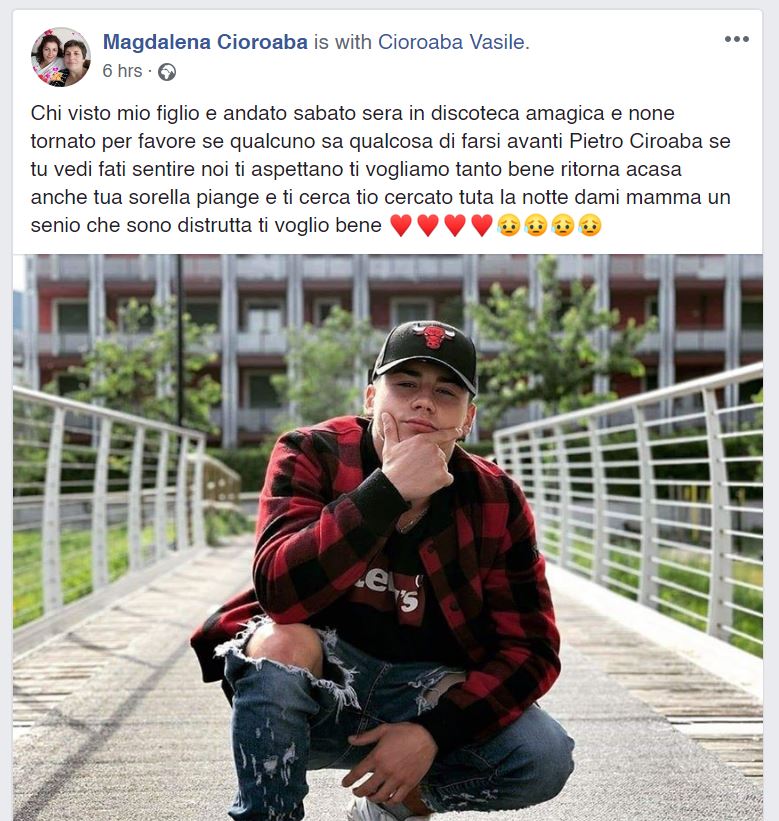Click the words 'is with' in header
Viewport: 779px width, 821px height.
click(342, 42)
